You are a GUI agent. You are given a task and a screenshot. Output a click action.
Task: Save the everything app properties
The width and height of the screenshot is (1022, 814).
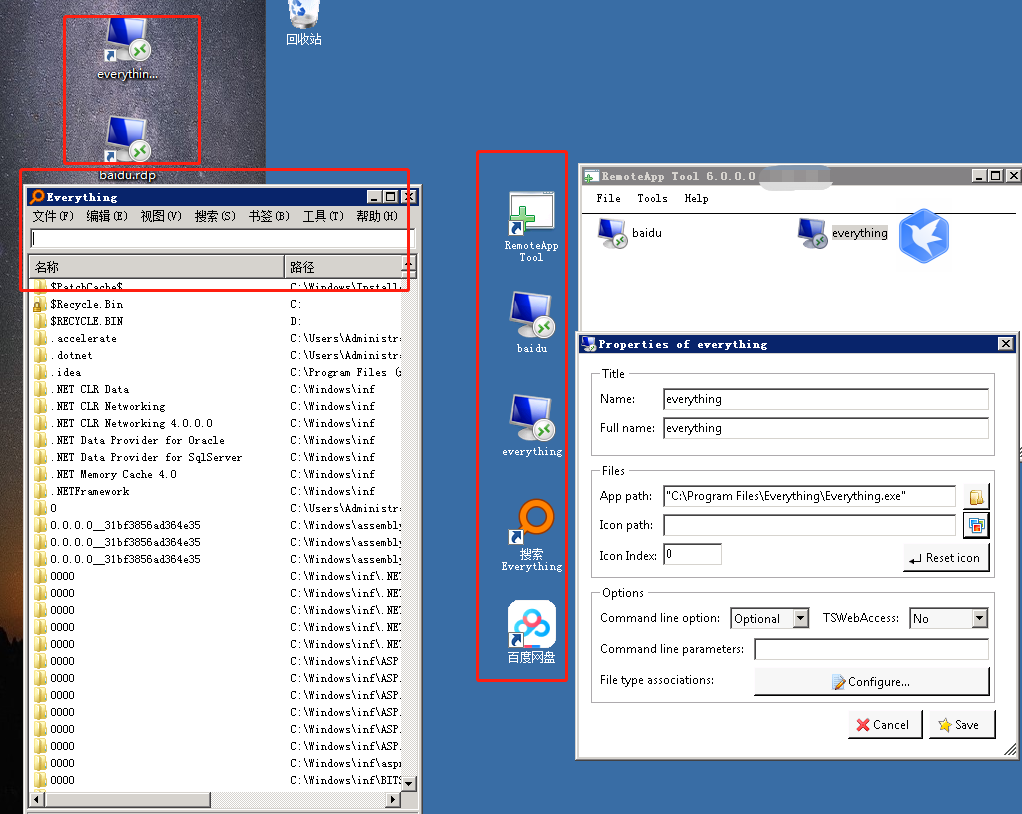(x=961, y=724)
